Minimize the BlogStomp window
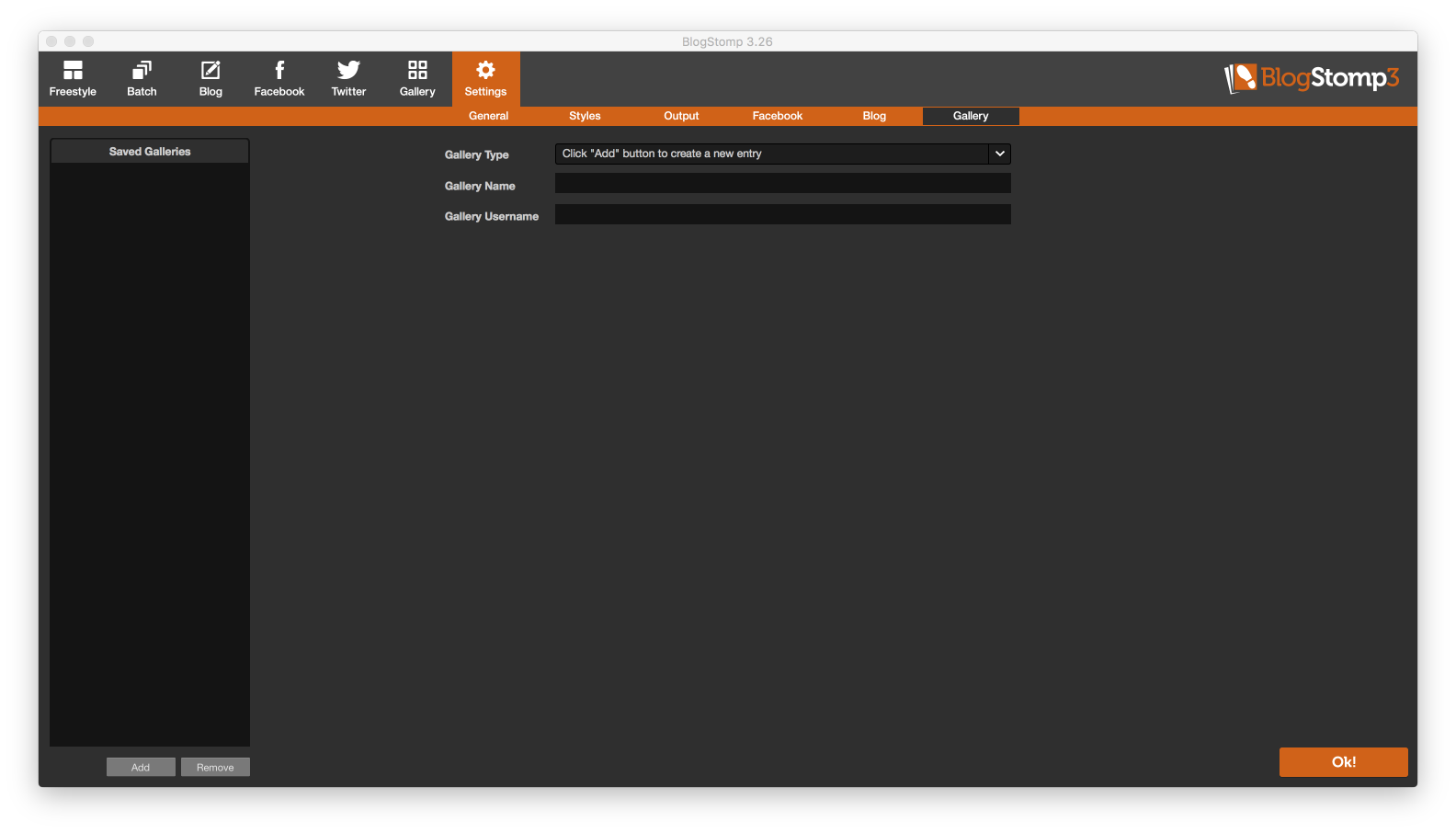Screen dimensions: 1456x833 [70, 41]
